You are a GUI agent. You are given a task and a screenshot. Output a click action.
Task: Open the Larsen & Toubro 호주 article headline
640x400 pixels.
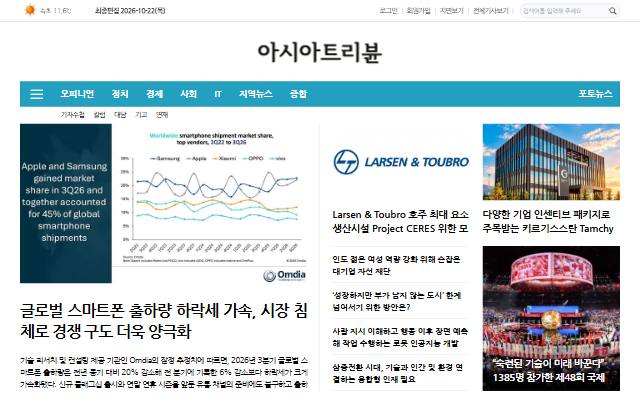[400, 221]
